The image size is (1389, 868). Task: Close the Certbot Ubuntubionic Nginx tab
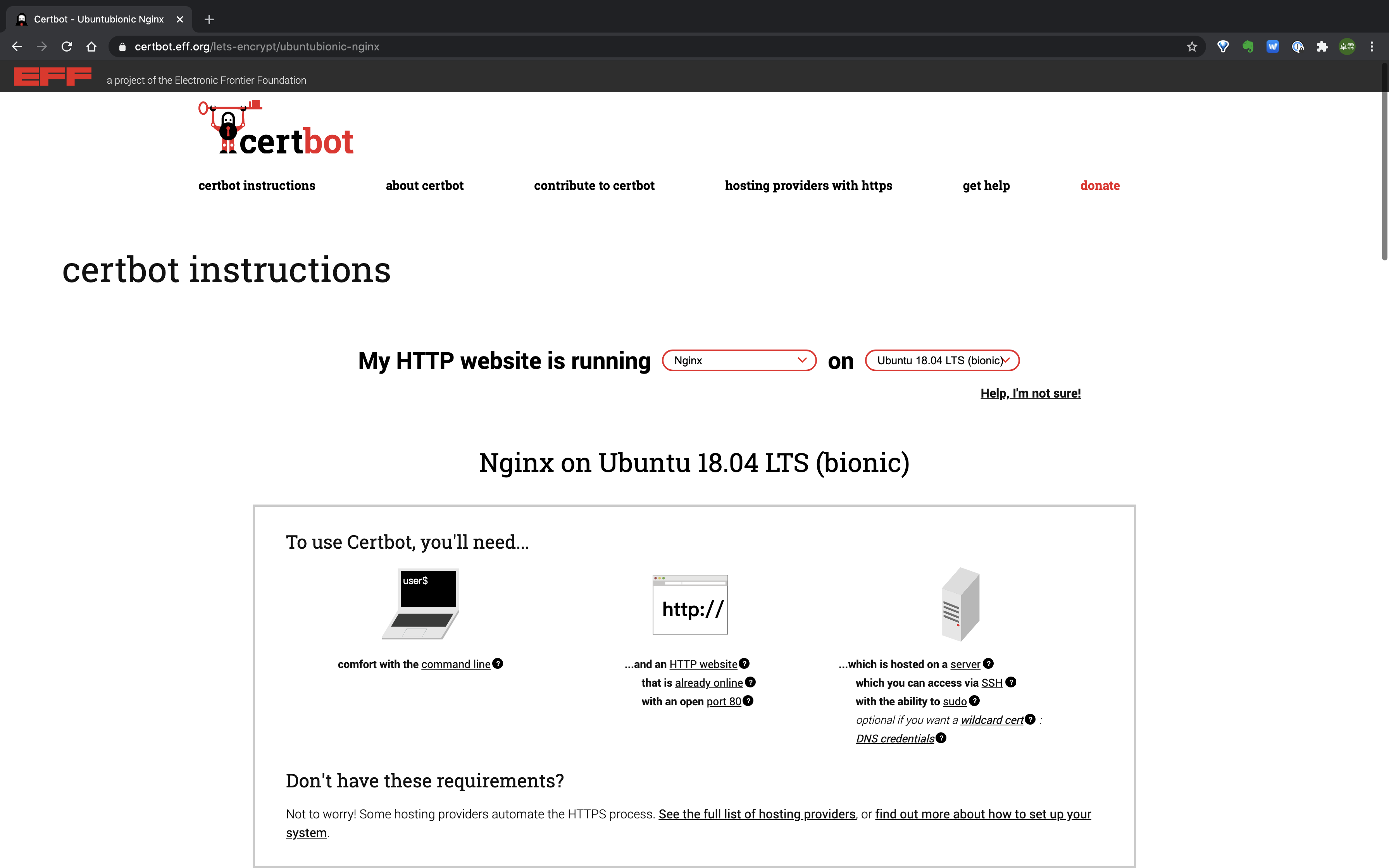(x=180, y=19)
